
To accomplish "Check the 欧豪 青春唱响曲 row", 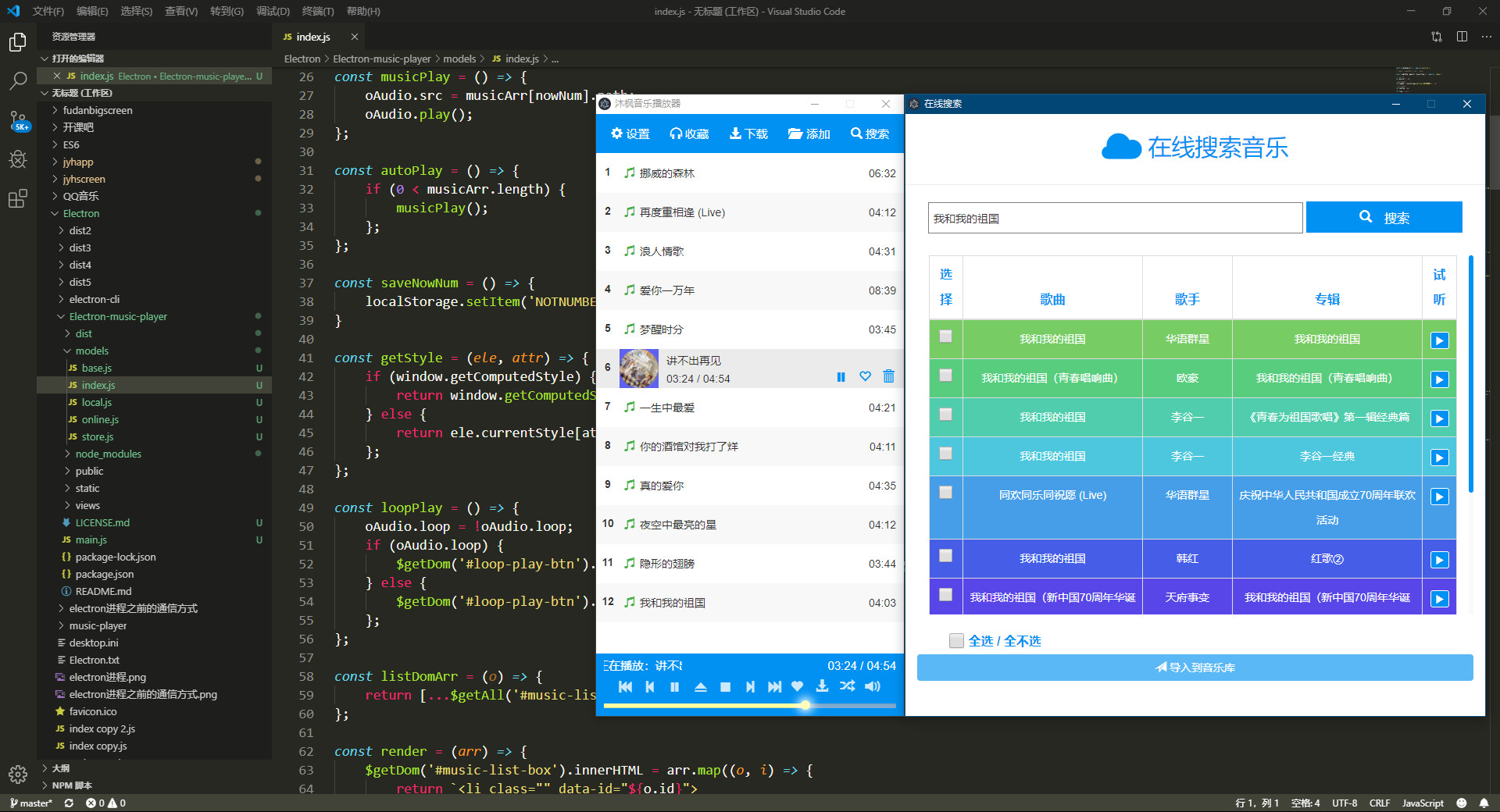I will (x=945, y=376).
